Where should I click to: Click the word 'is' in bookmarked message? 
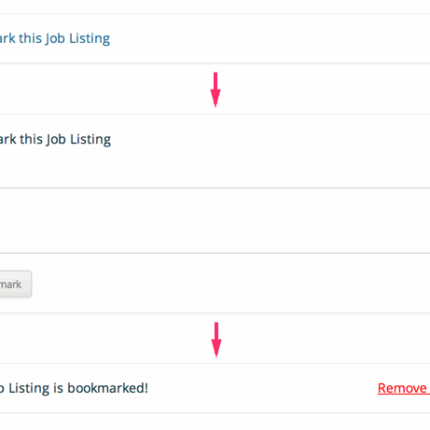coord(58,388)
